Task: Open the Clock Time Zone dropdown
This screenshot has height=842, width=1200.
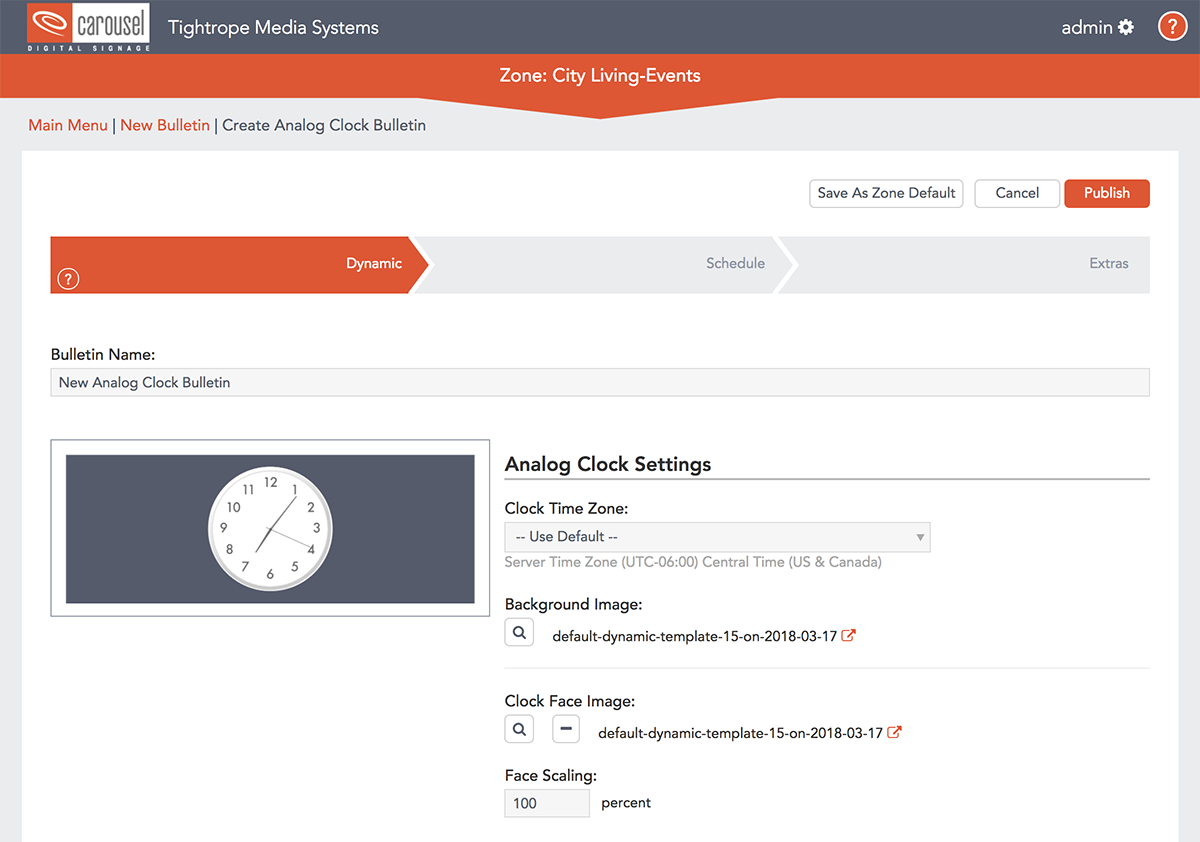Action: (x=717, y=537)
